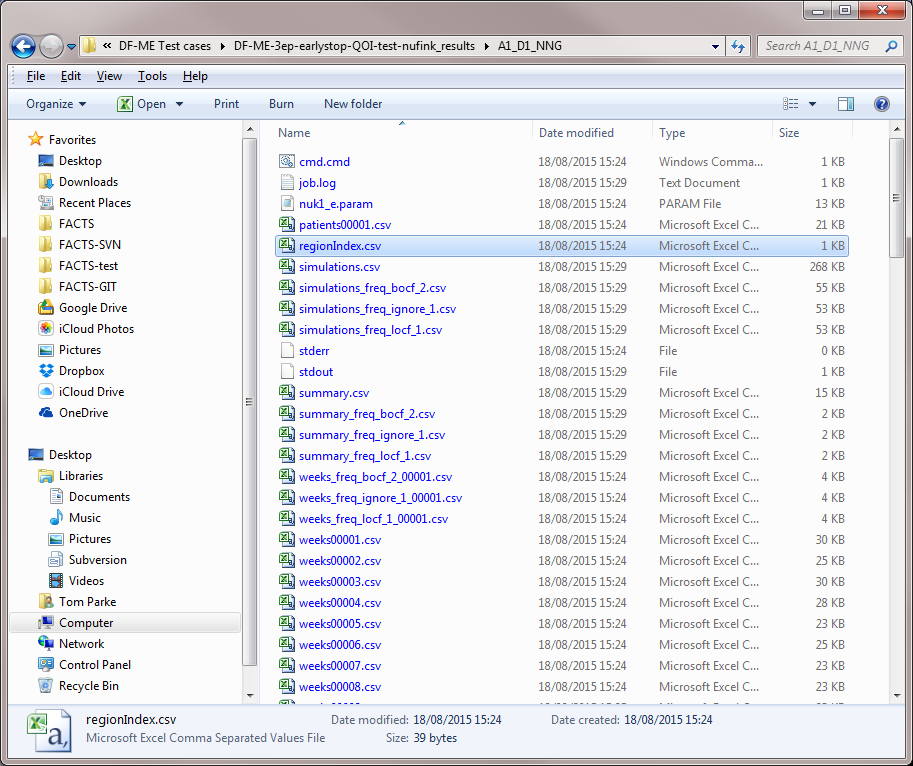
Task: Click the Help question mark icon
Action: coord(881,104)
